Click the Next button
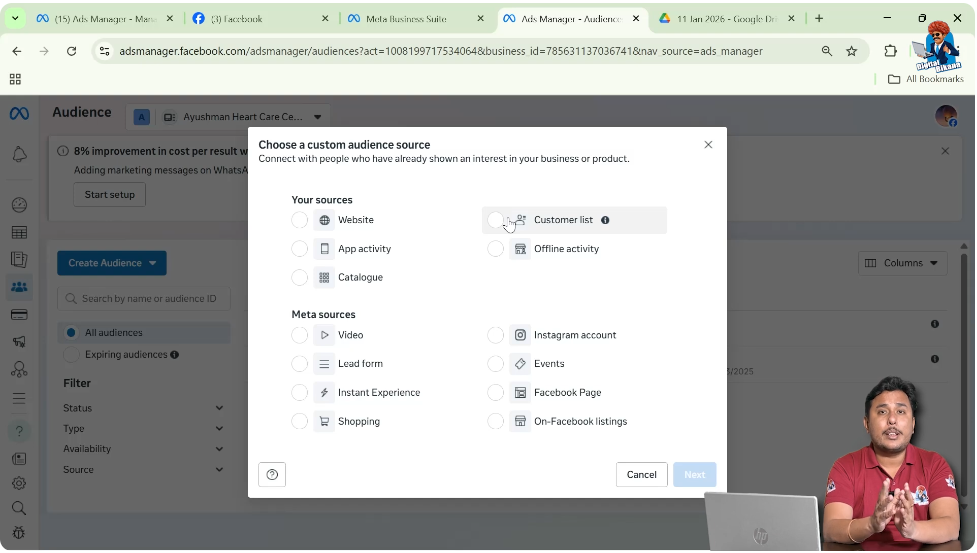 tap(695, 475)
